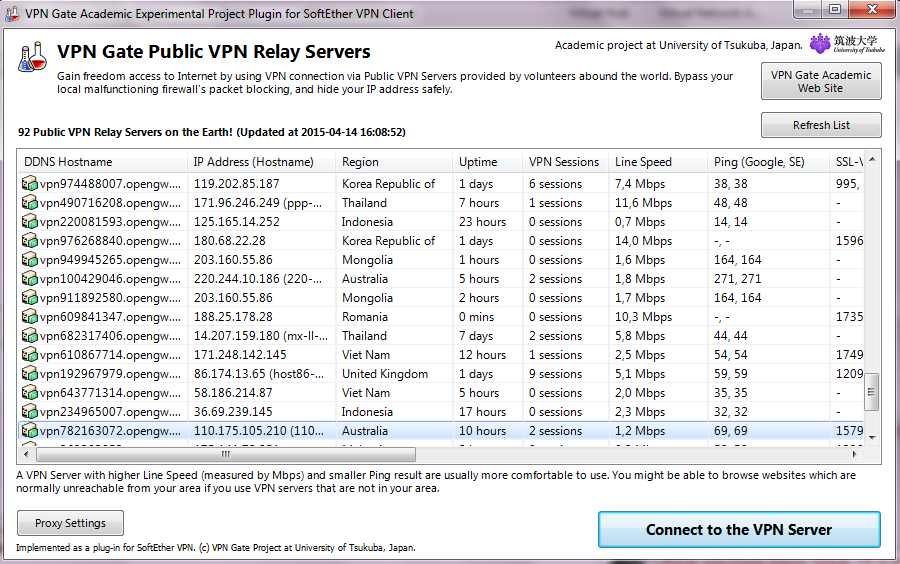
Task: Select IP 110.175.105.210 cell
Action: 259,430
